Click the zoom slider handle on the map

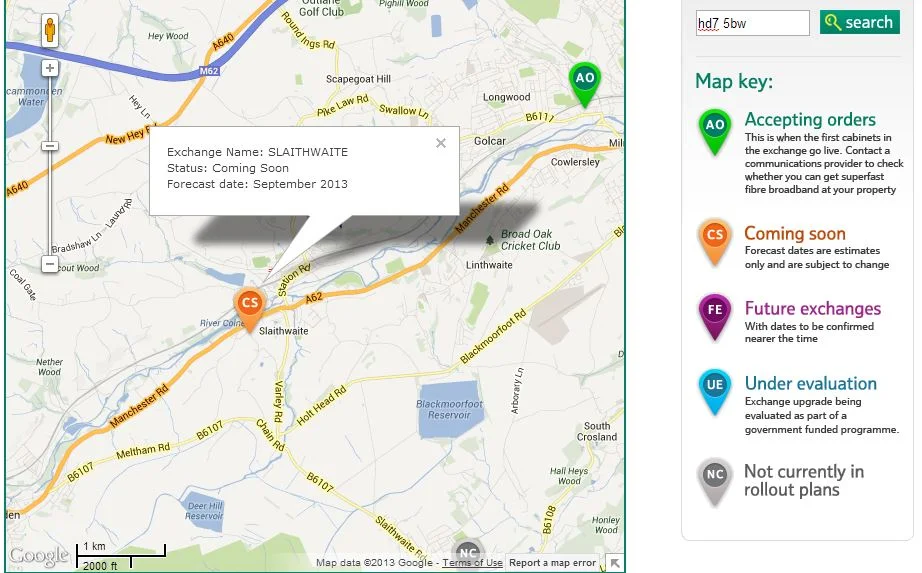pyautogui.click(x=50, y=146)
